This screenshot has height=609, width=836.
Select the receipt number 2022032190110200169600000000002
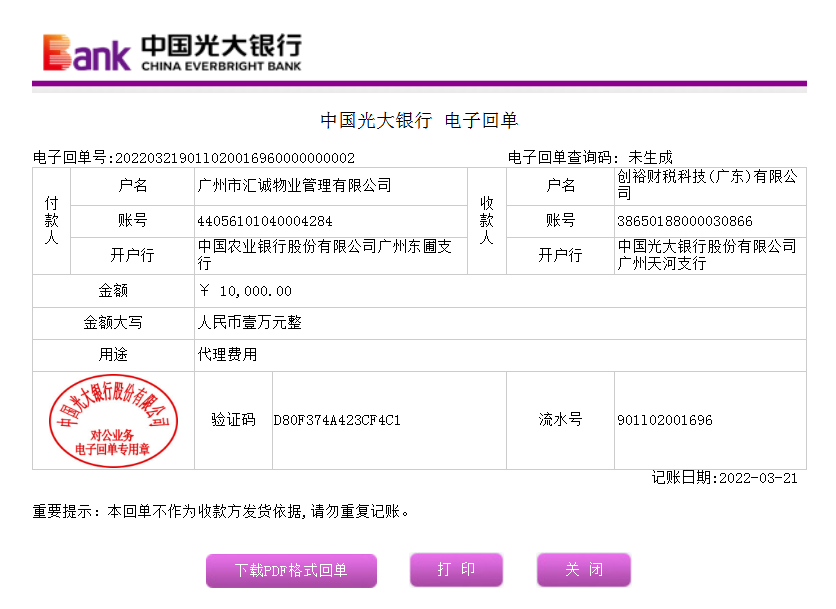(235, 158)
